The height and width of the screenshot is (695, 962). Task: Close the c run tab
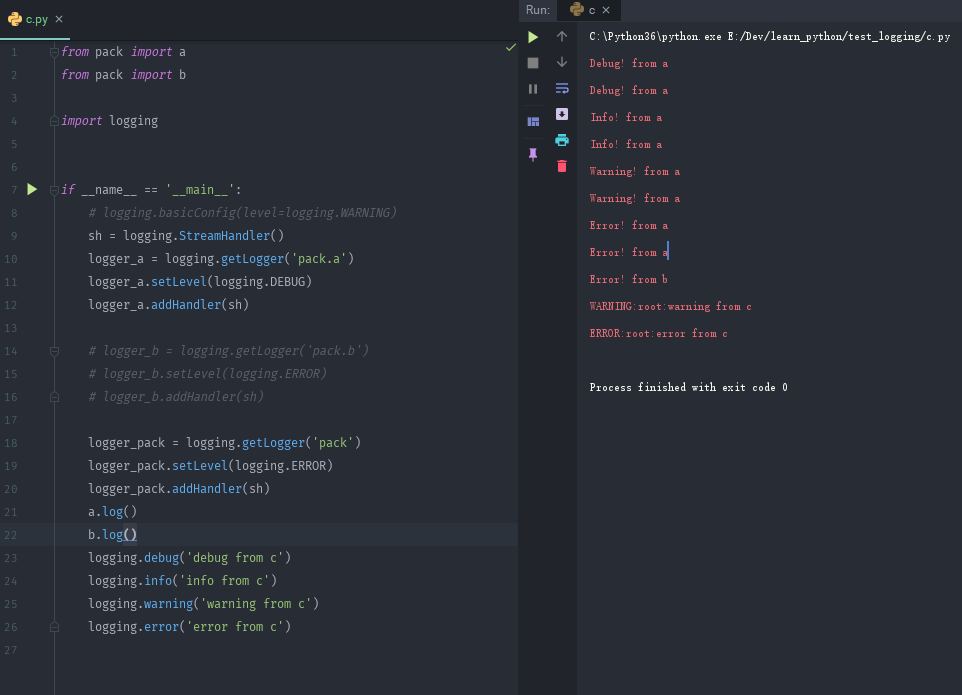[x=606, y=10]
